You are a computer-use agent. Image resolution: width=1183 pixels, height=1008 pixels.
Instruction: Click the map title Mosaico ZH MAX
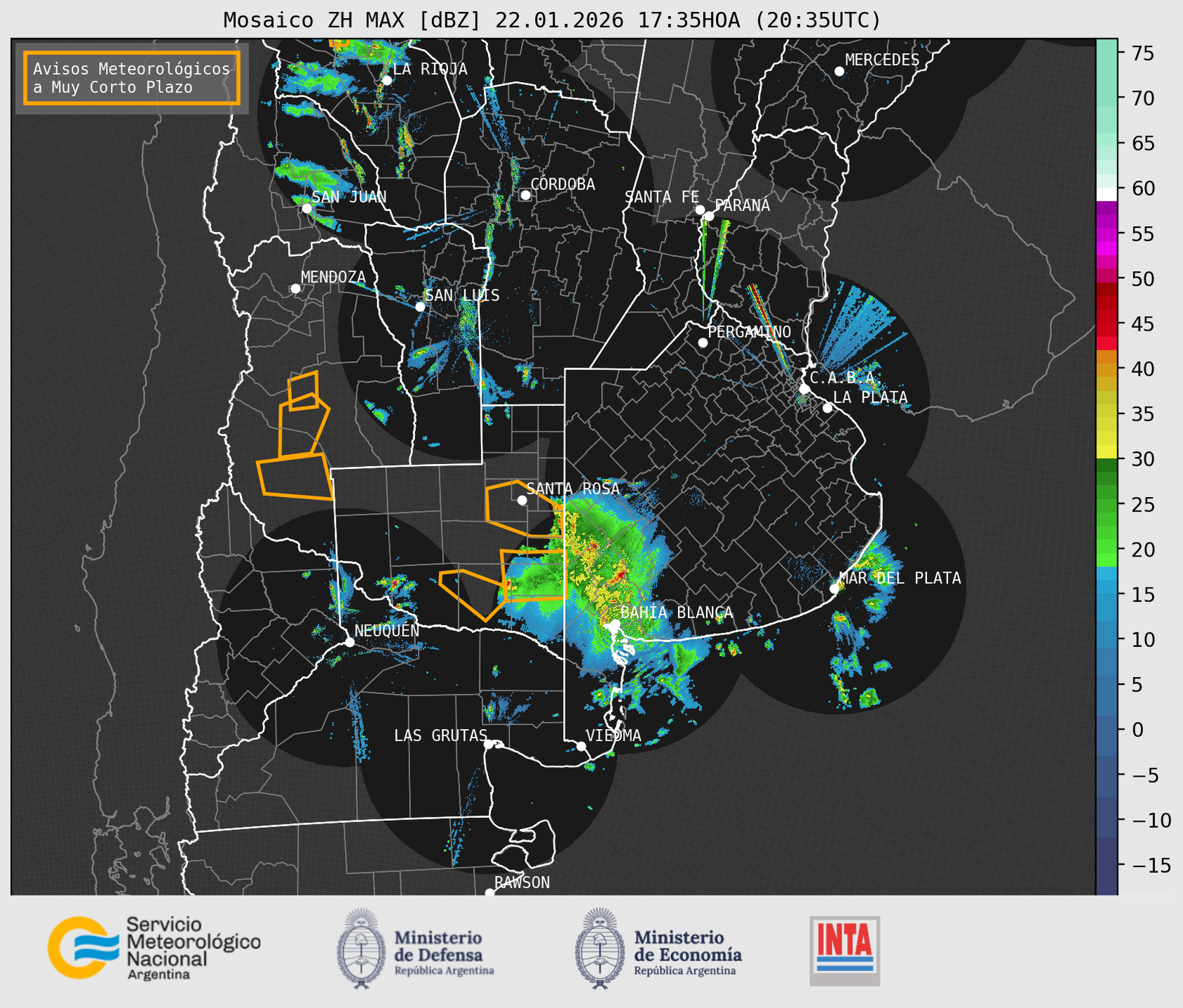(552, 20)
